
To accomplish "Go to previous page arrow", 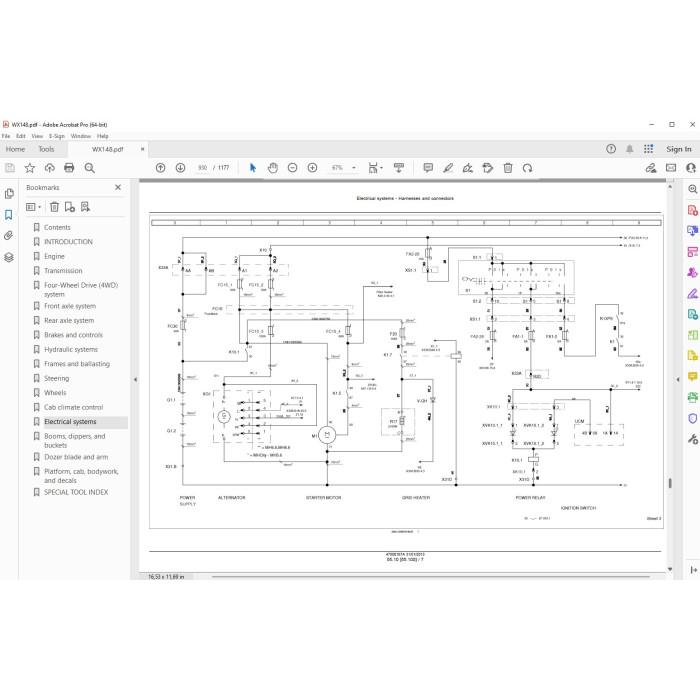I will click(160, 168).
